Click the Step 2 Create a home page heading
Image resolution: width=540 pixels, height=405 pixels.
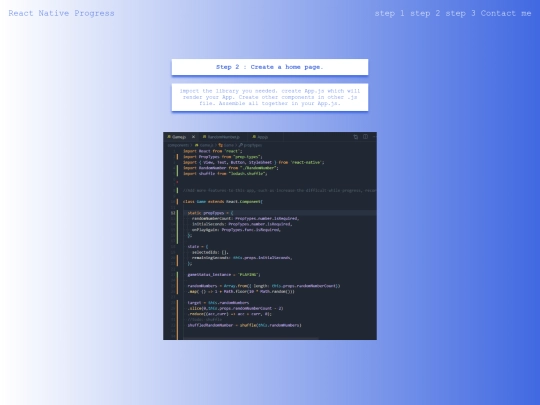pos(270,67)
